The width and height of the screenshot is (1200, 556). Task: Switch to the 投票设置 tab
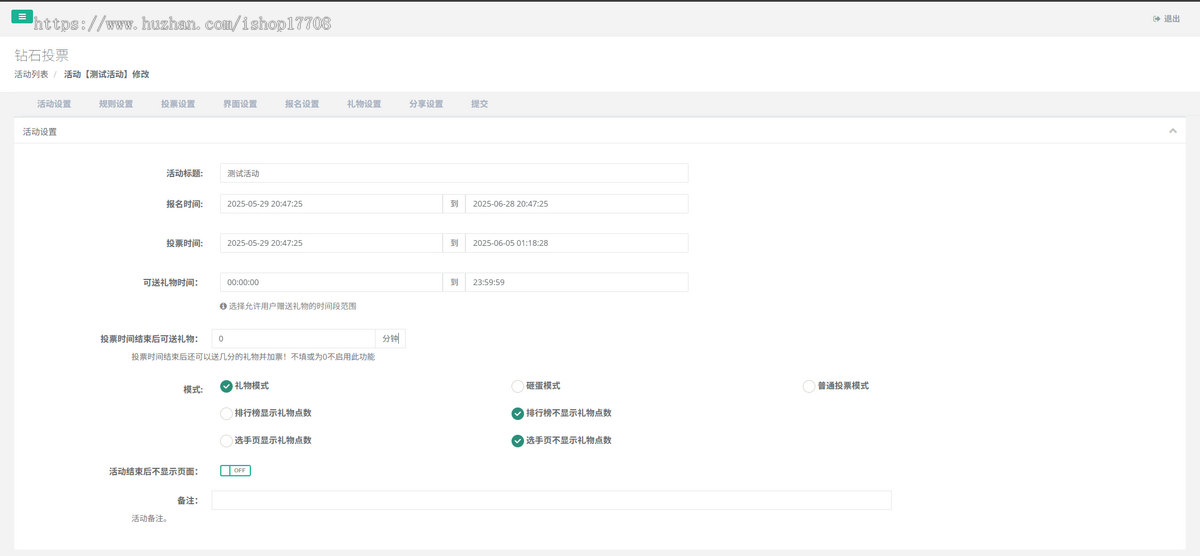click(178, 104)
